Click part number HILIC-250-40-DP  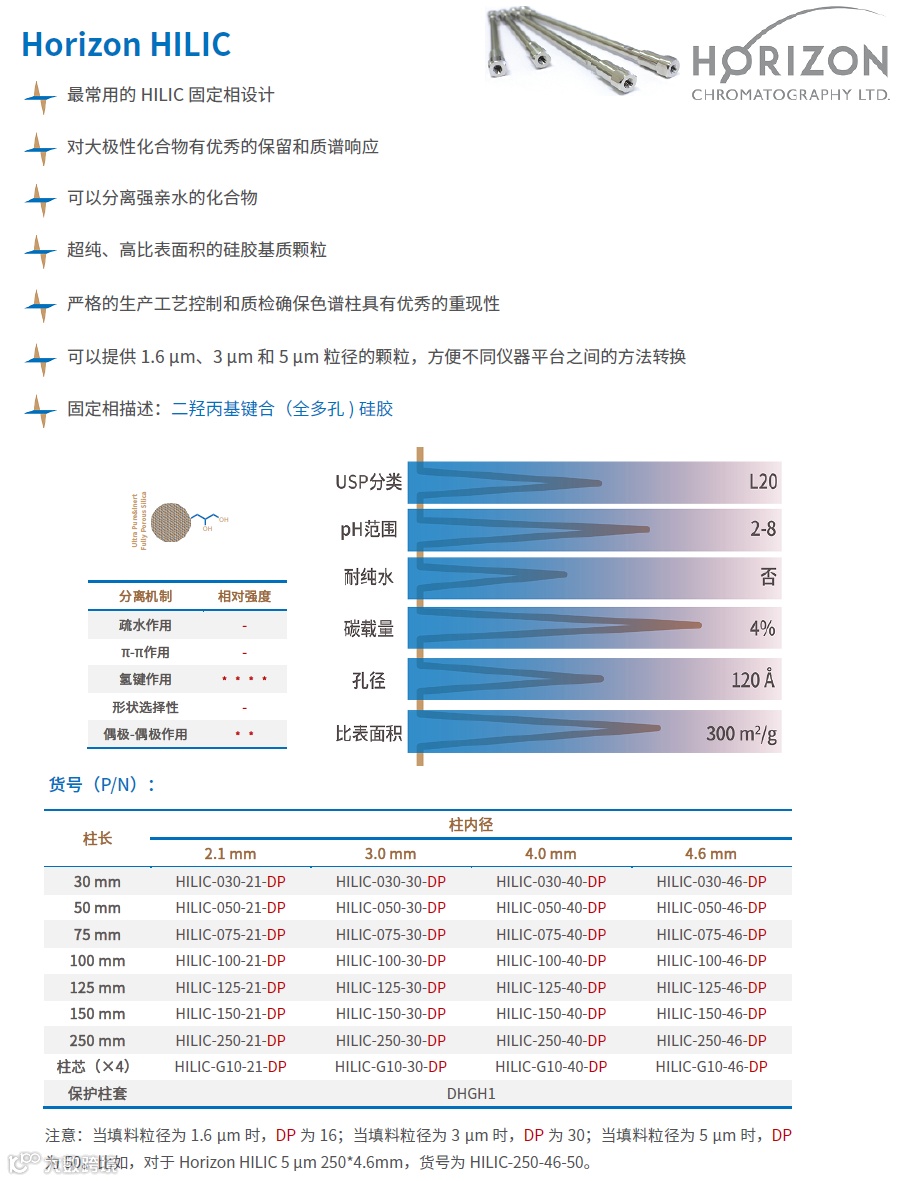click(551, 1041)
